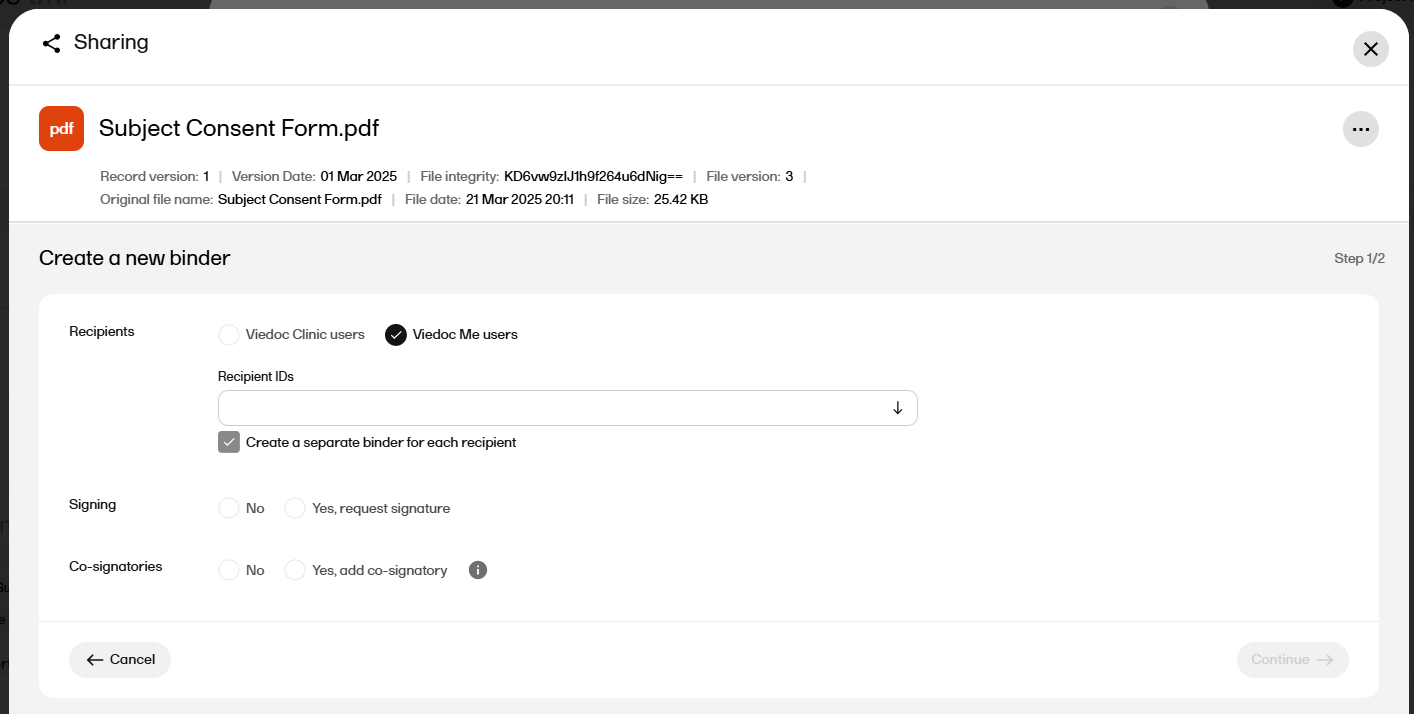Click the file integrity hash value

click(593, 177)
